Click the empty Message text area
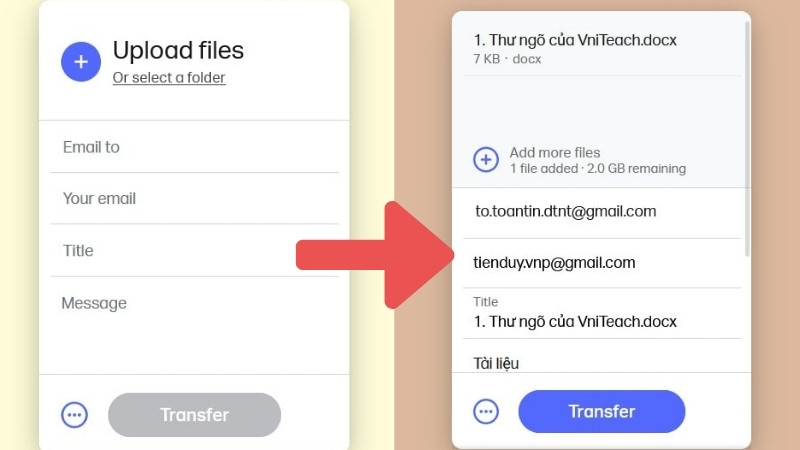The width and height of the screenshot is (800, 450). [194, 326]
